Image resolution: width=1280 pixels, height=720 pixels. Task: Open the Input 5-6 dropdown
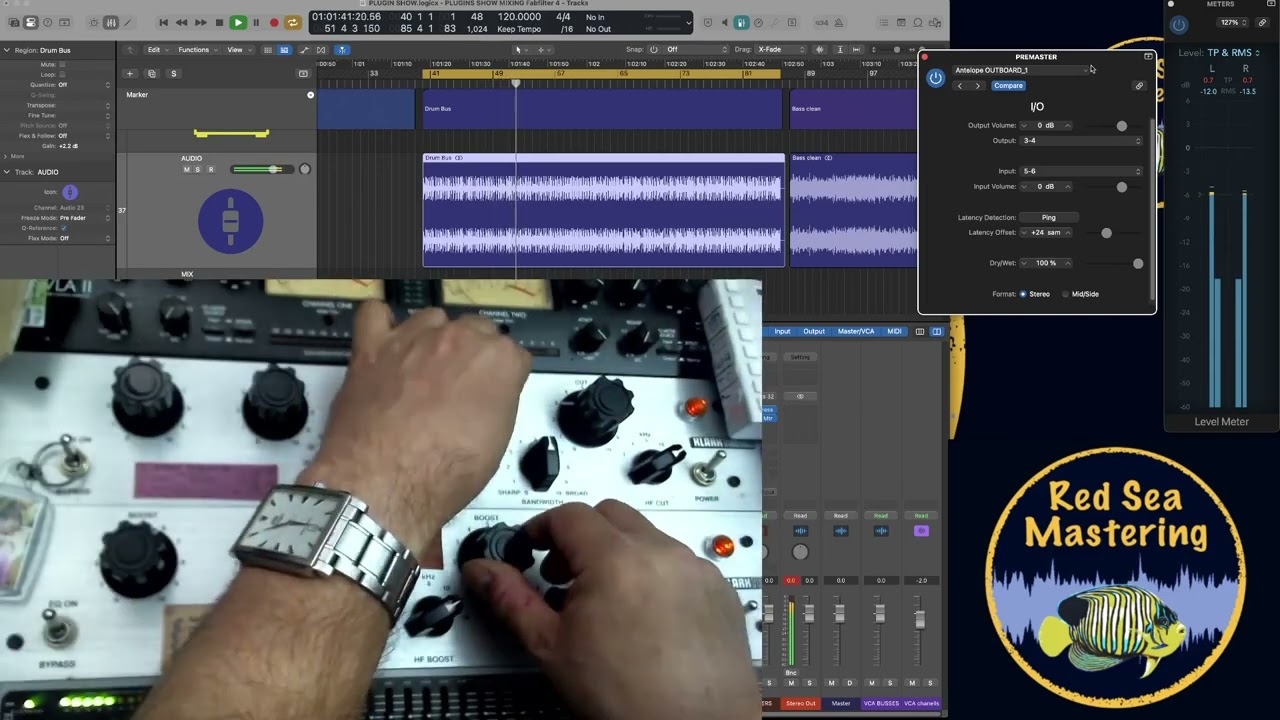click(1081, 171)
